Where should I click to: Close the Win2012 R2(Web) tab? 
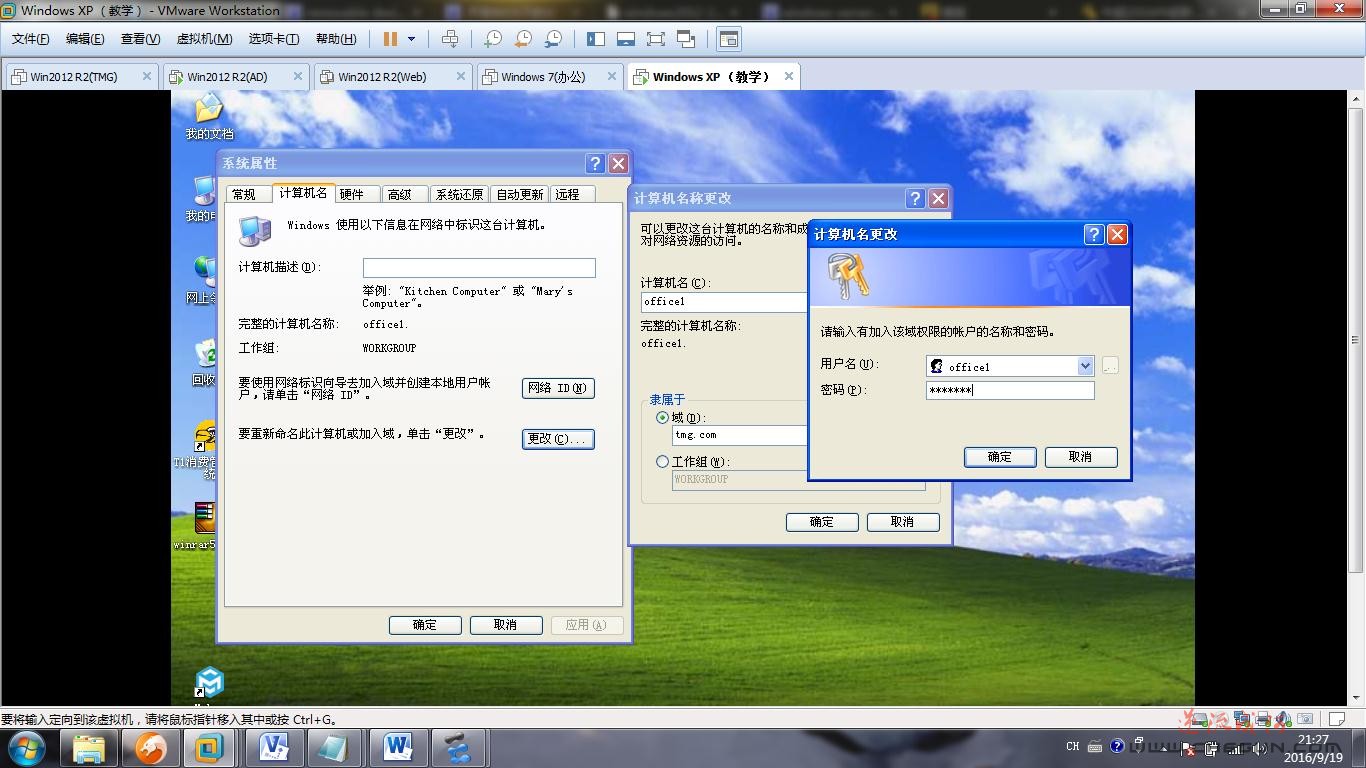pos(461,76)
